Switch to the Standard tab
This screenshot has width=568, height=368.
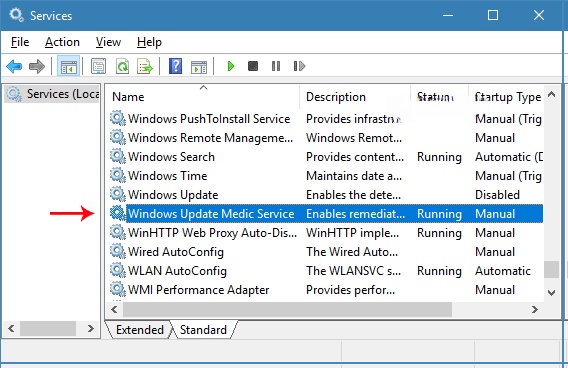[203, 330]
